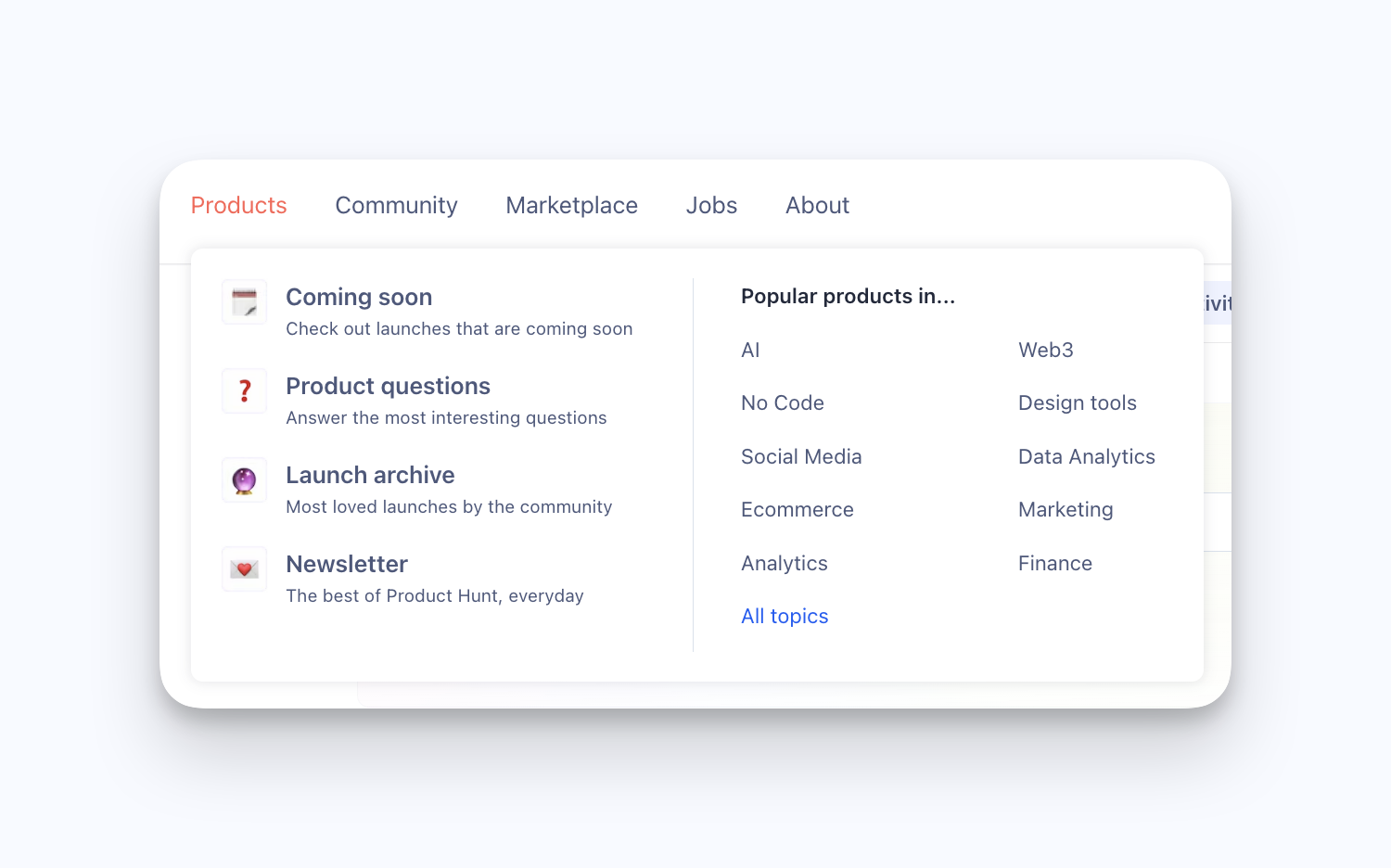Image resolution: width=1391 pixels, height=868 pixels.
Task: Click 'The best of Product Hunt, everyday' text
Action: click(x=435, y=595)
